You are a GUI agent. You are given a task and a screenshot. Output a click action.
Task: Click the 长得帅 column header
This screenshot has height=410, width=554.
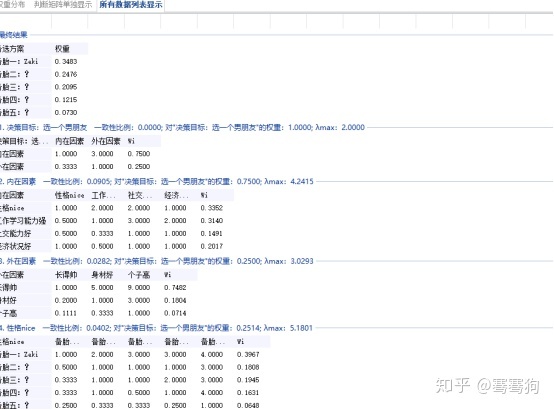(x=66, y=275)
